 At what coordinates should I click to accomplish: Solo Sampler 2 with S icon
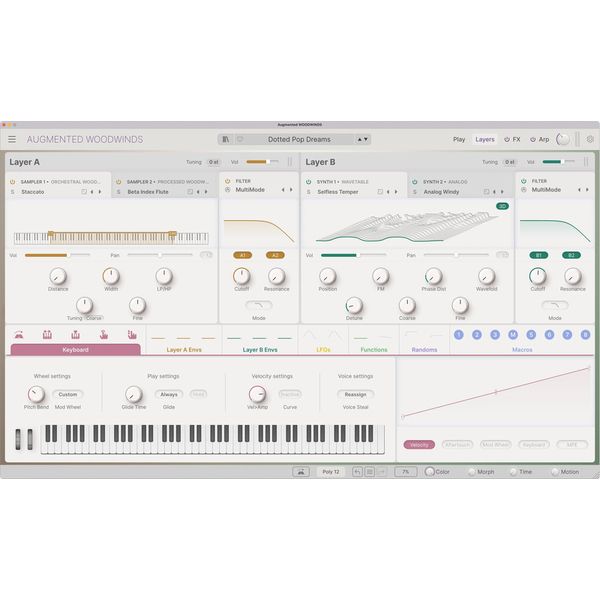[x=119, y=192]
